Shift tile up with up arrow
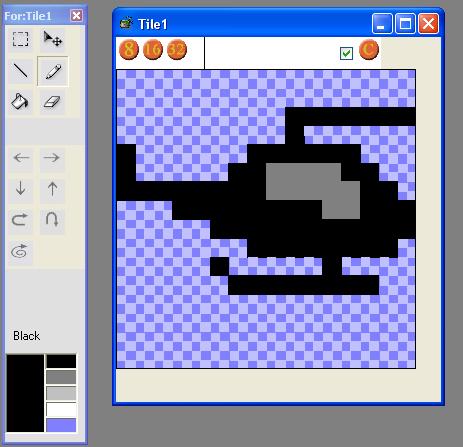Viewport: 463px width, 447px height. pyautogui.click(x=52, y=189)
